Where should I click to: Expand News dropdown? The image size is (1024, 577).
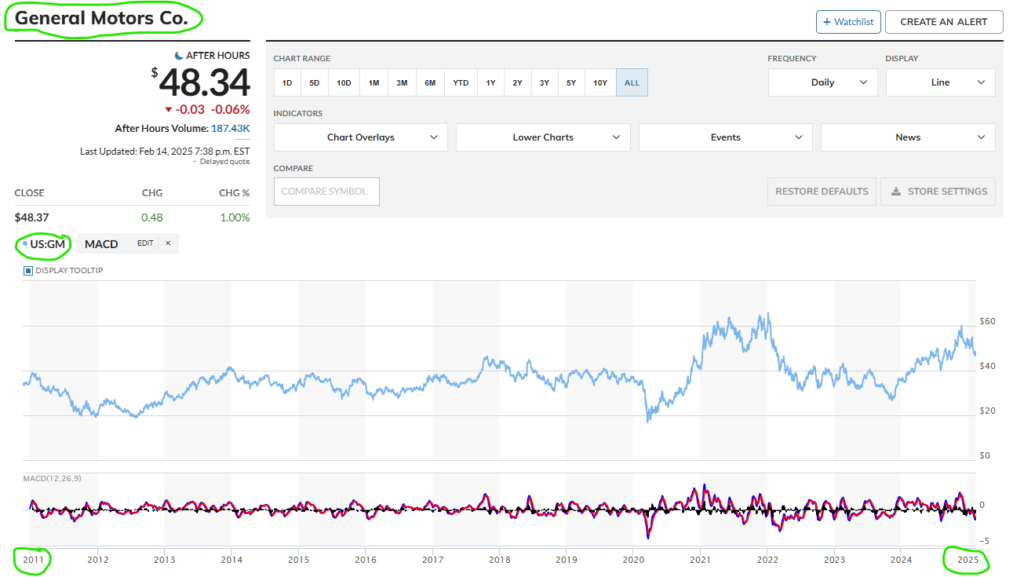click(908, 137)
